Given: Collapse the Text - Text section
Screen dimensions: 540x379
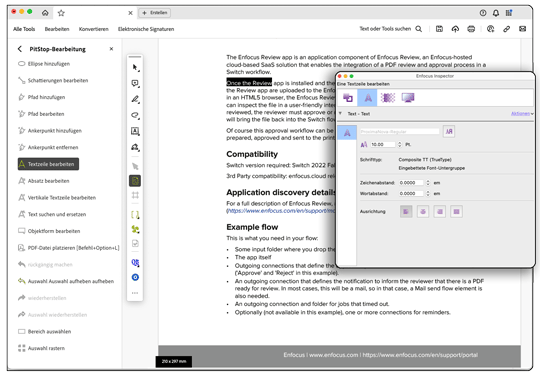Looking at the screenshot, I should (x=340, y=113).
